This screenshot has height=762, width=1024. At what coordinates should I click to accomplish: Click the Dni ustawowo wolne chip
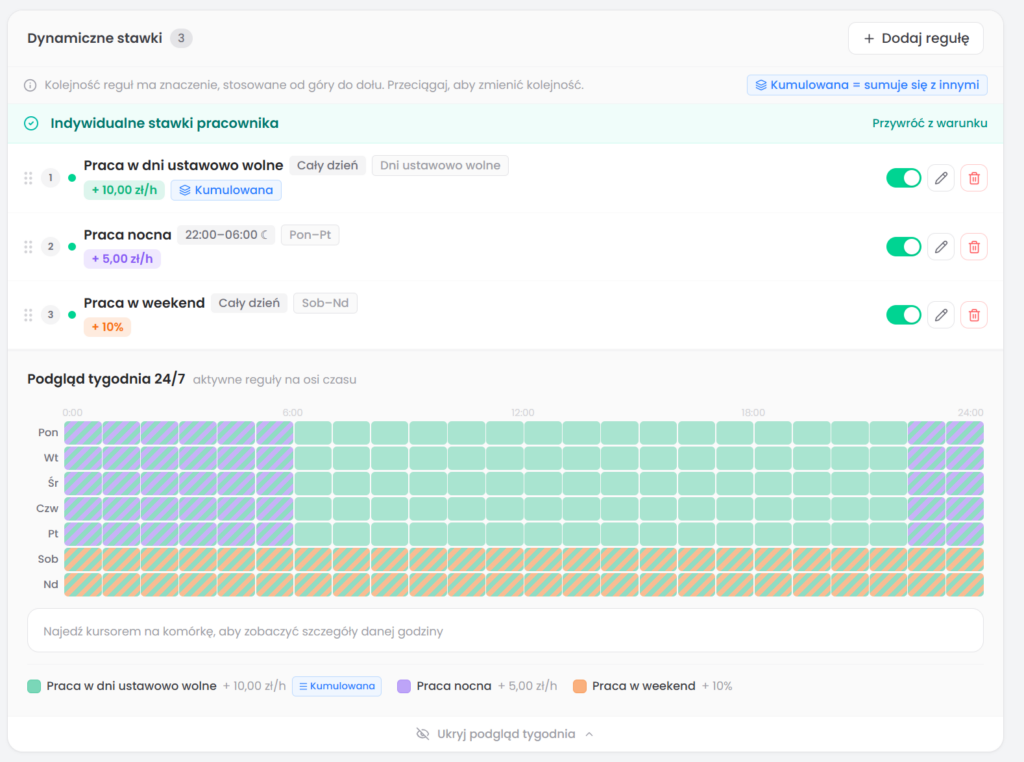[440, 166]
